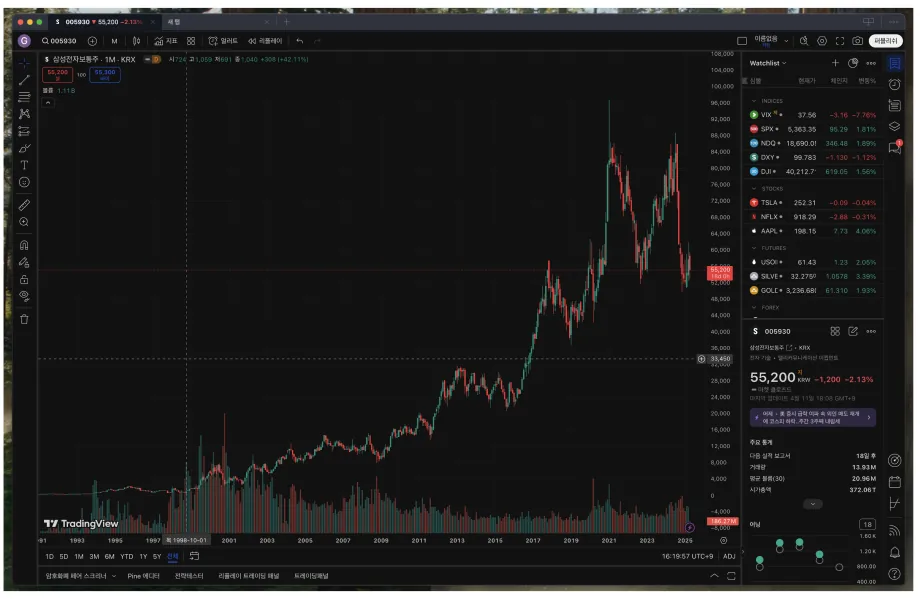
Task: Open the quick search icon
Action: pyautogui.click(x=804, y=41)
